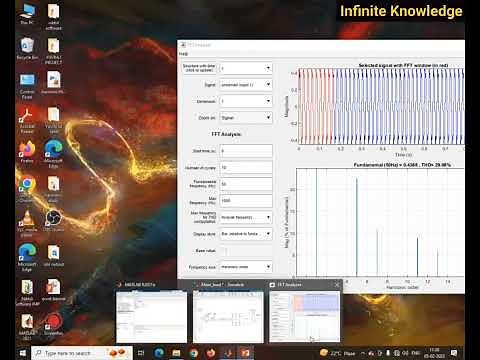Viewport: 480px width, 360px height.
Task: Open Microsoft Edge from the taskbar
Action: pyautogui.click(x=159, y=353)
